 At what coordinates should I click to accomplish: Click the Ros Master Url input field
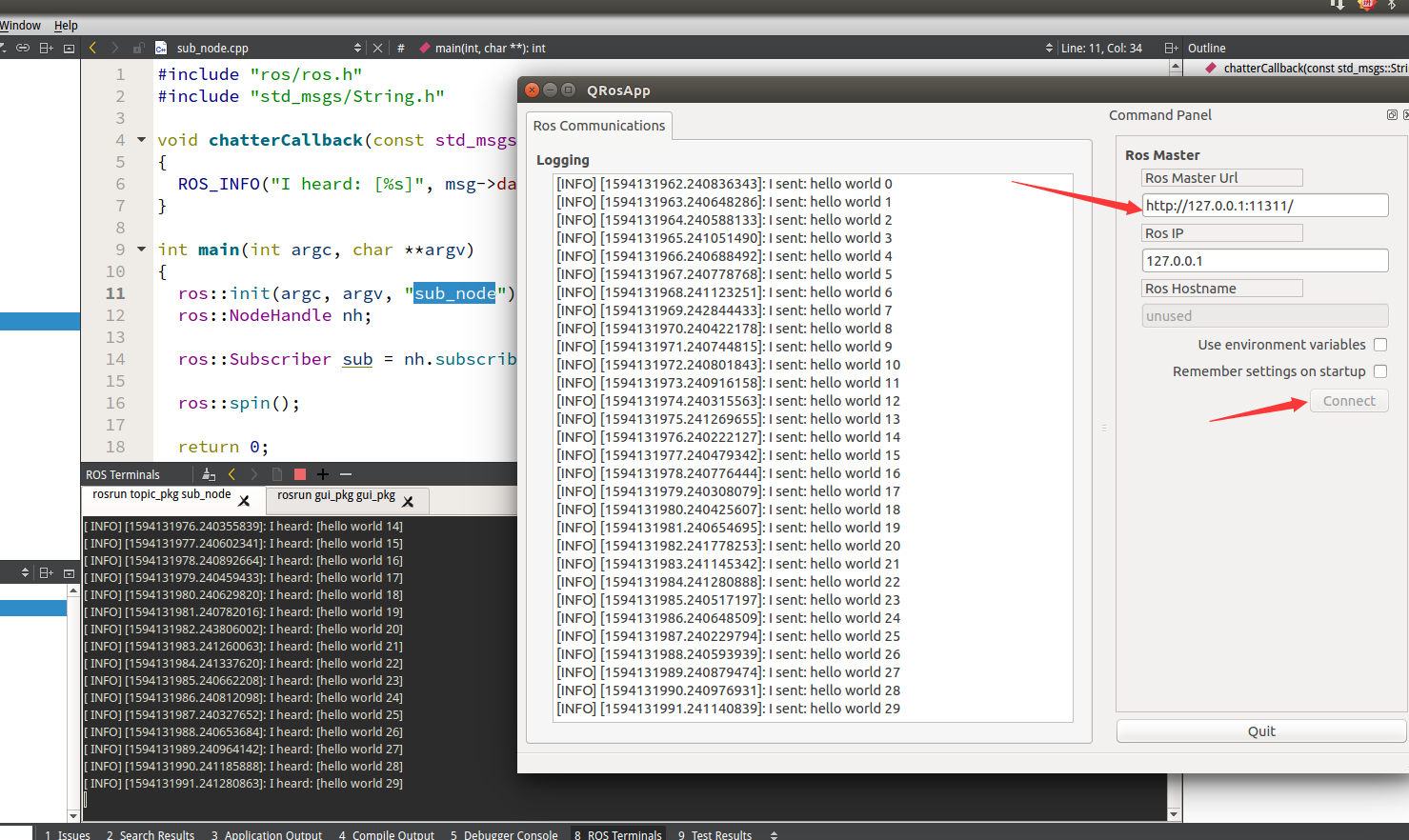click(x=1265, y=206)
